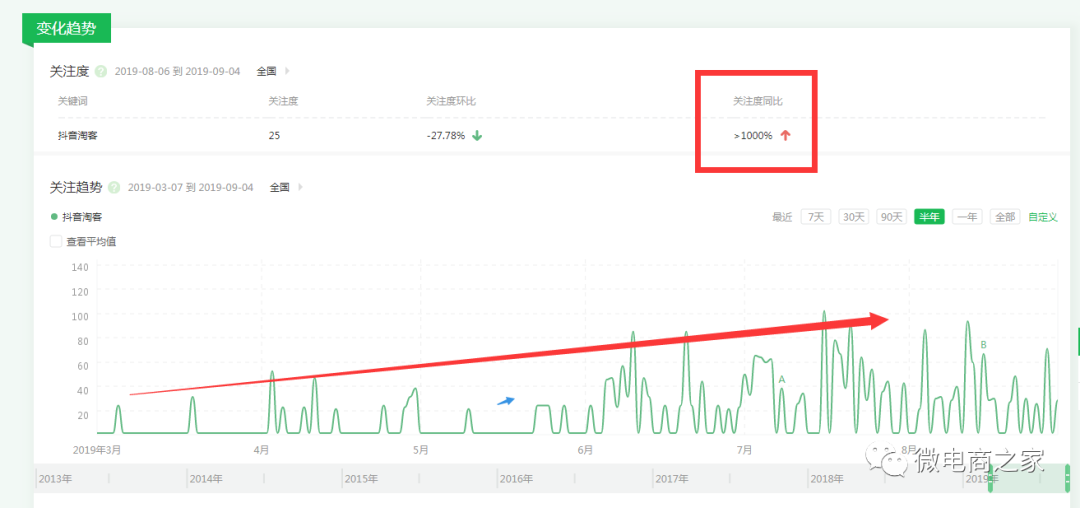
Task: Select the 一年 time range
Action: pos(967,217)
